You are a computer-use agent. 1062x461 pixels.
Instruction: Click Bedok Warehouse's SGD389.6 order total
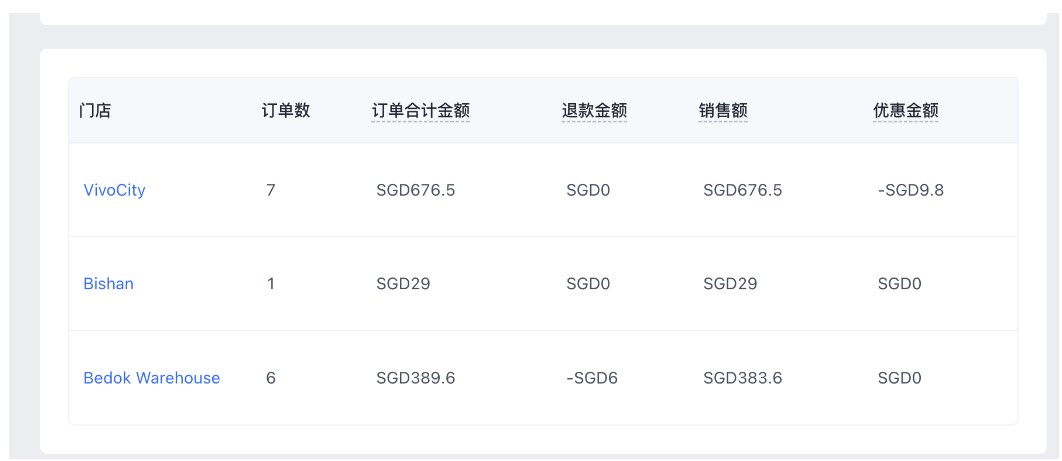pos(415,378)
